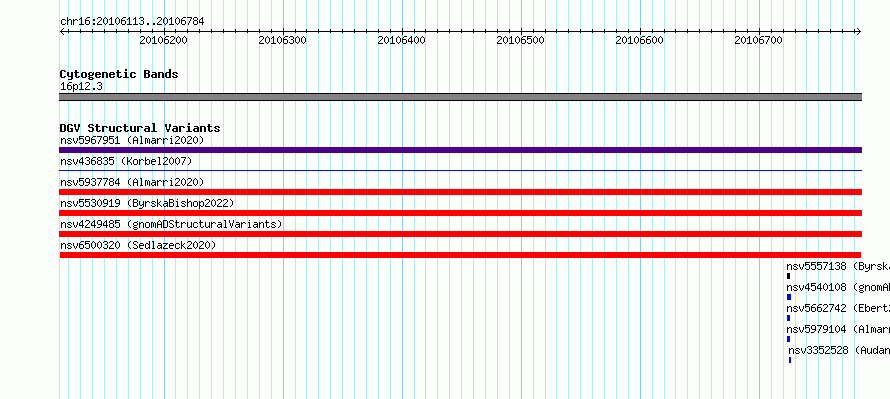This screenshot has width=890, height=399.
Task: Click the 20106500 ruler position
Action: pos(520,40)
